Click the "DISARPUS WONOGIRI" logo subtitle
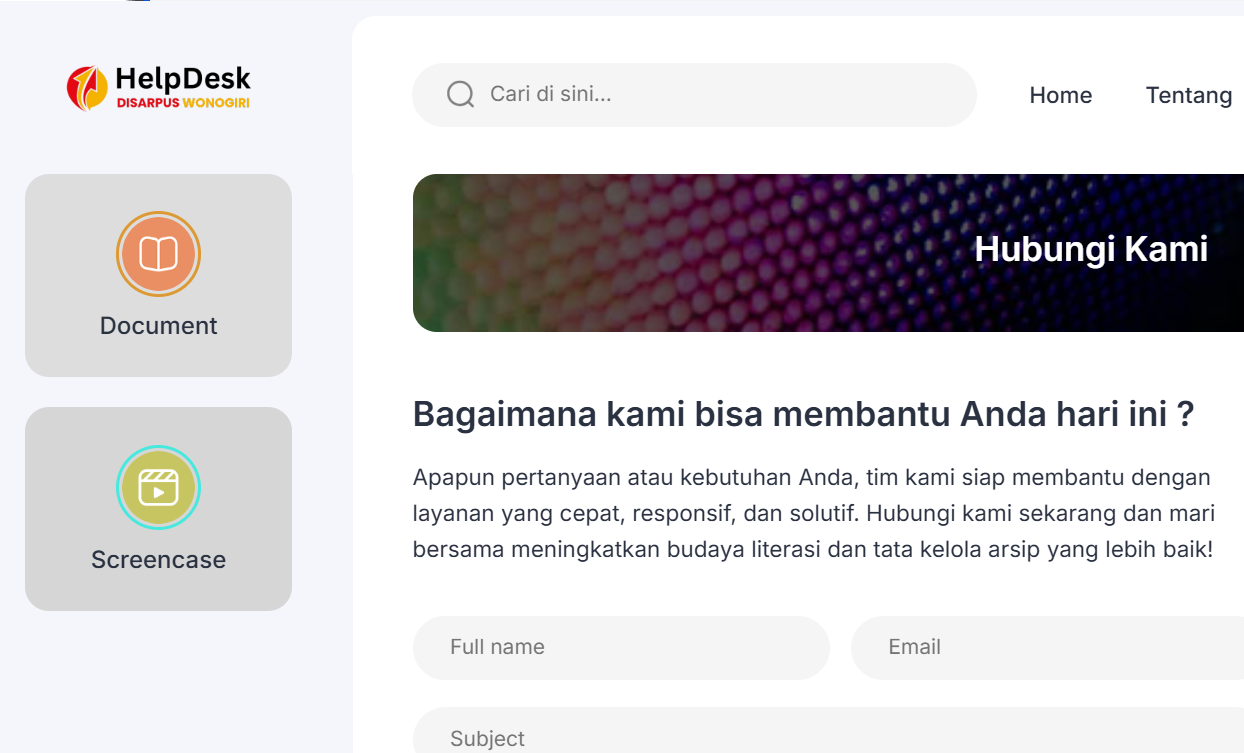Screen dimensions: 1244x753 click(x=182, y=103)
